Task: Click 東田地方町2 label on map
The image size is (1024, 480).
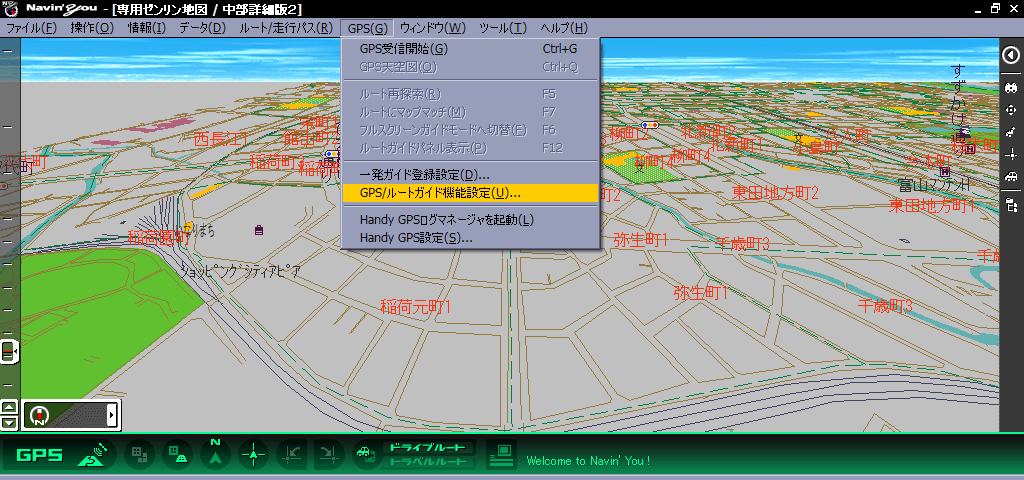Action: [x=775, y=192]
